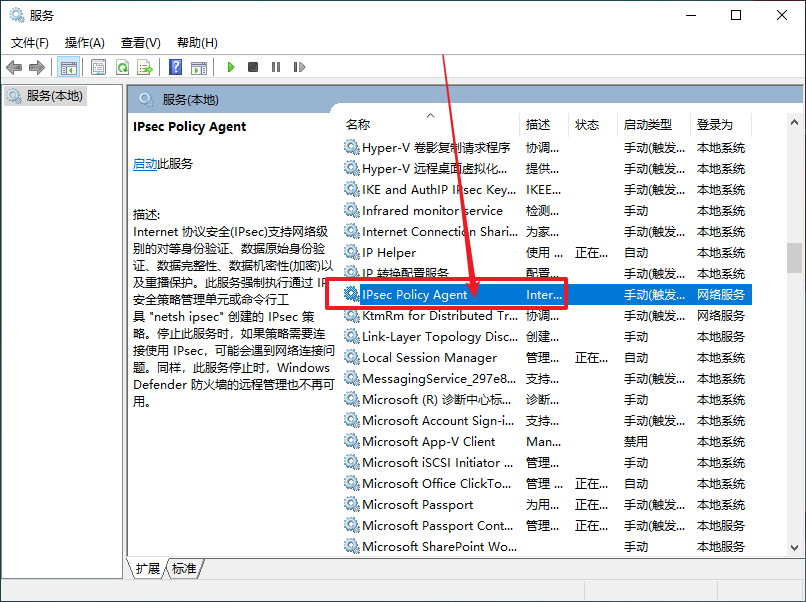
Task: Open the 操作(A) menu
Action: pos(84,43)
